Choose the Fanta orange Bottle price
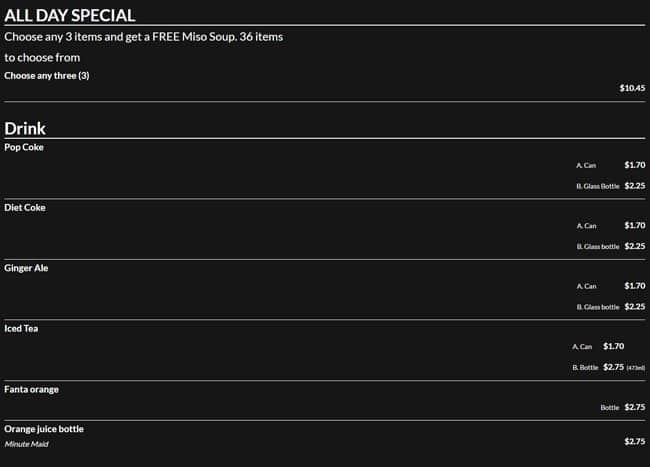The image size is (650, 467). (622, 407)
